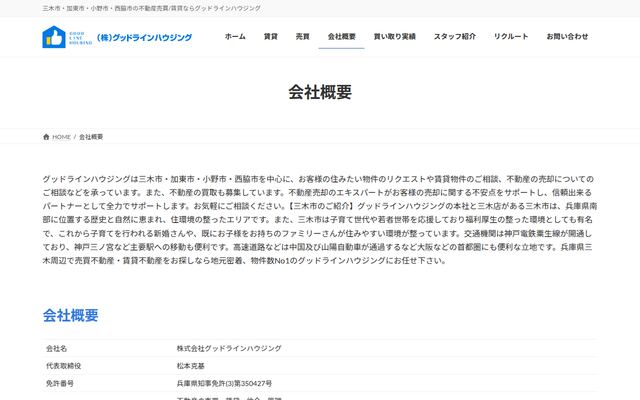Click the intro paragraph starting グッドラインハウジングは三木市
Viewport: 640px width, 400px height.
point(320,220)
